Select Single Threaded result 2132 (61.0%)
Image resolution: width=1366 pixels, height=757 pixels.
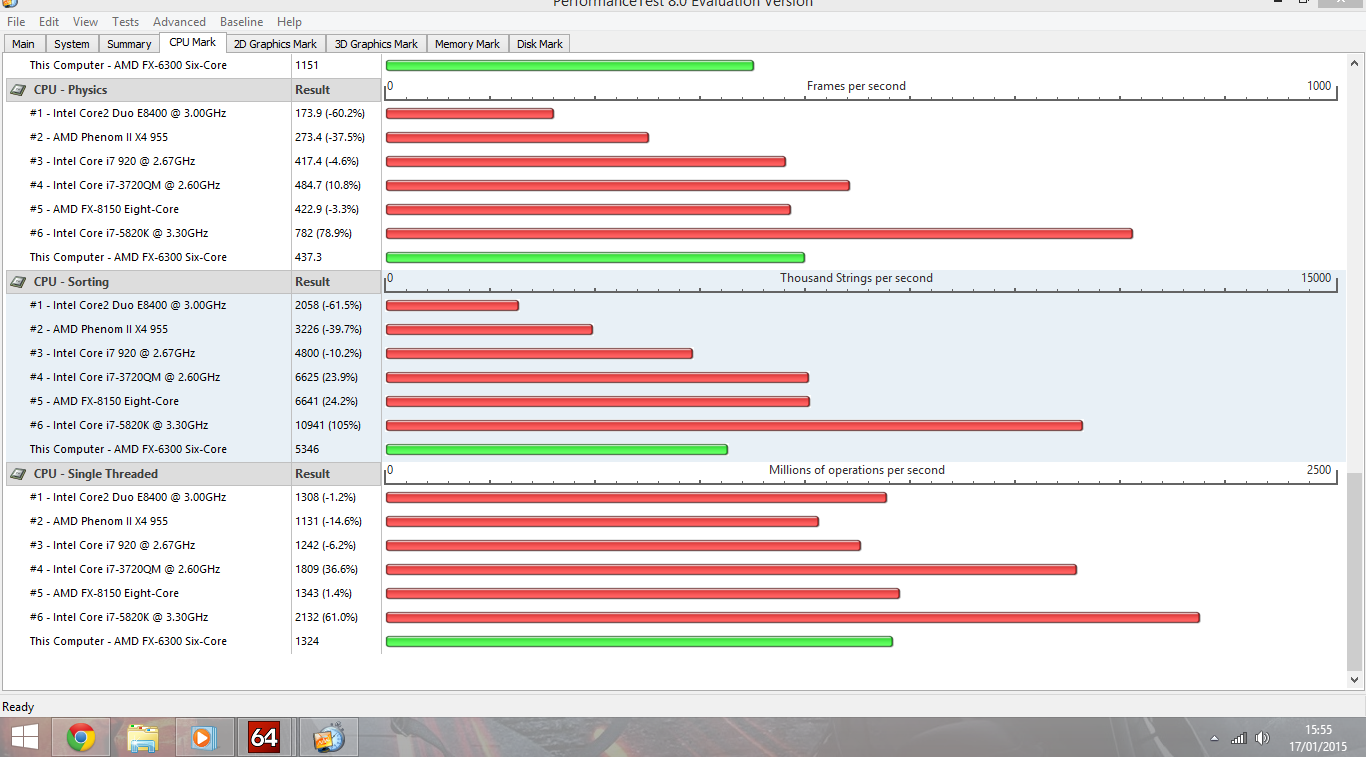click(x=327, y=617)
